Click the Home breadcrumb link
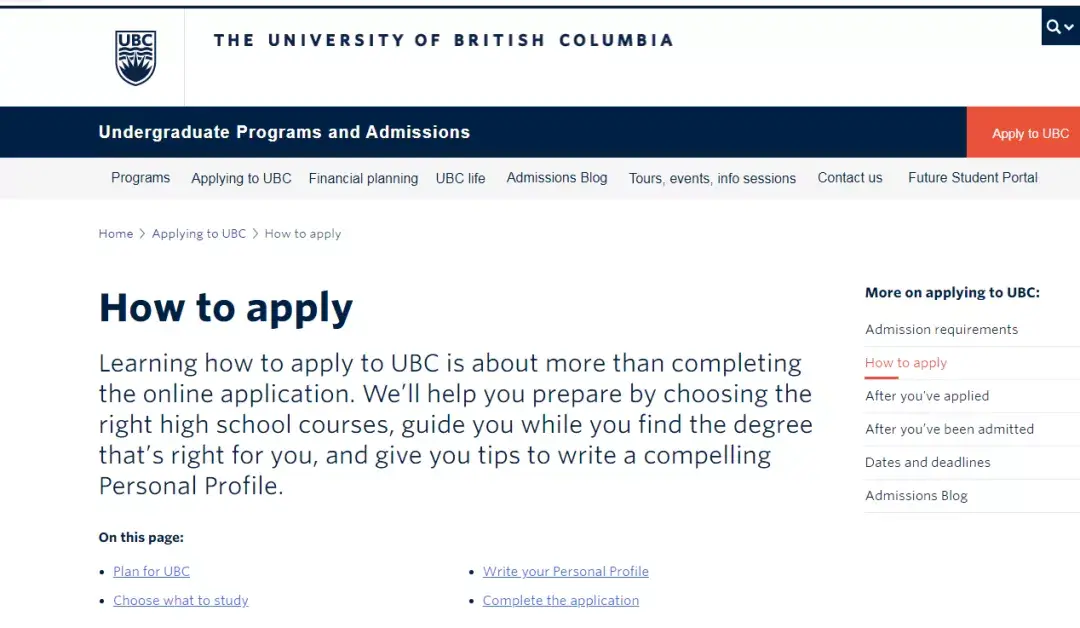Viewport: 1080px width, 628px height. [x=115, y=234]
